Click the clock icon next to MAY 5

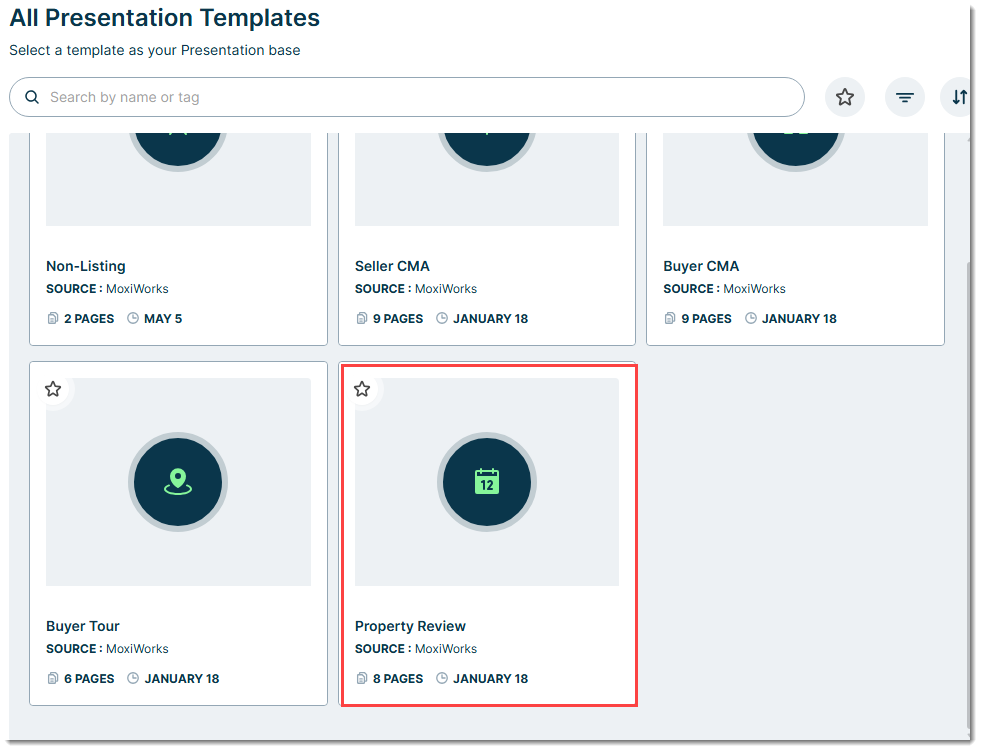133,319
